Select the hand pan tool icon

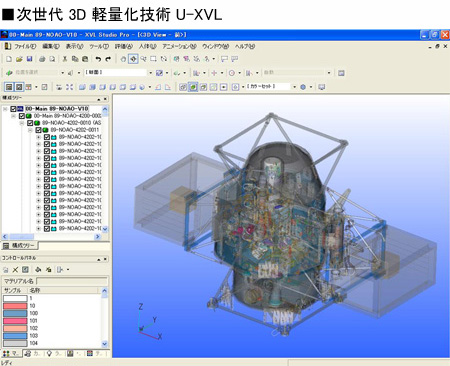(x=123, y=59)
